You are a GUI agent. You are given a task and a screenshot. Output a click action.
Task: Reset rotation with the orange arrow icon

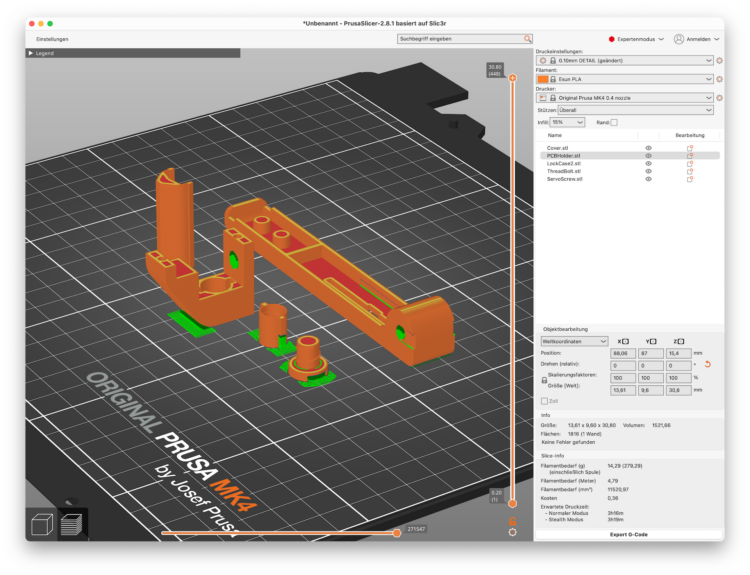[708, 365]
